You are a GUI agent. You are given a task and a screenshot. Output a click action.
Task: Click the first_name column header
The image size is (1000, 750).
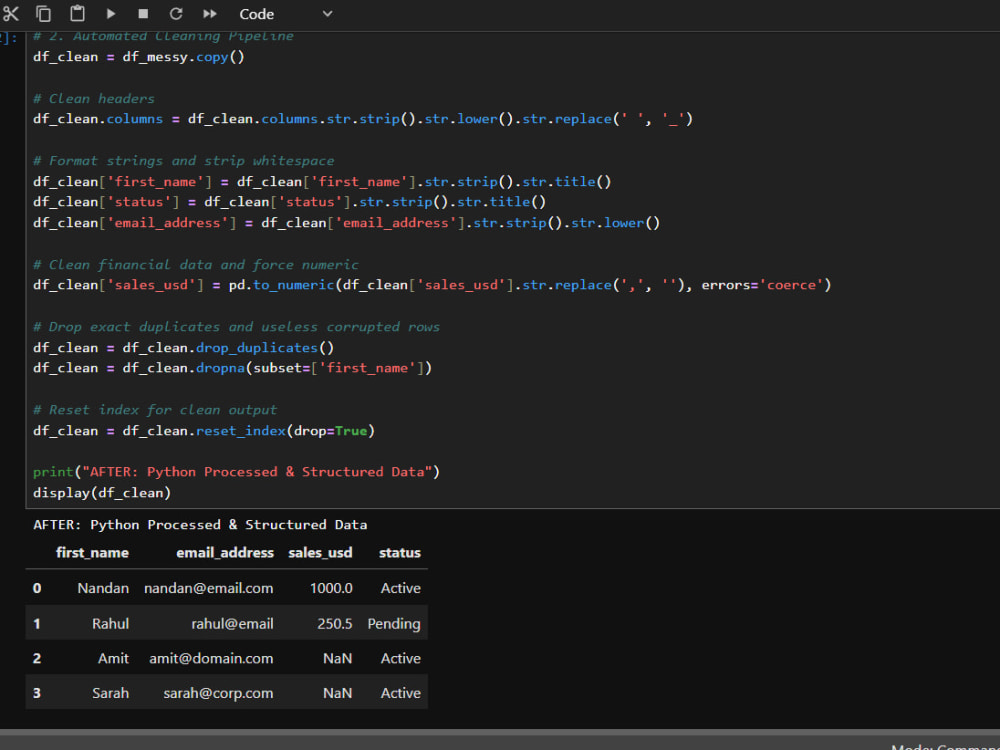pos(92,552)
